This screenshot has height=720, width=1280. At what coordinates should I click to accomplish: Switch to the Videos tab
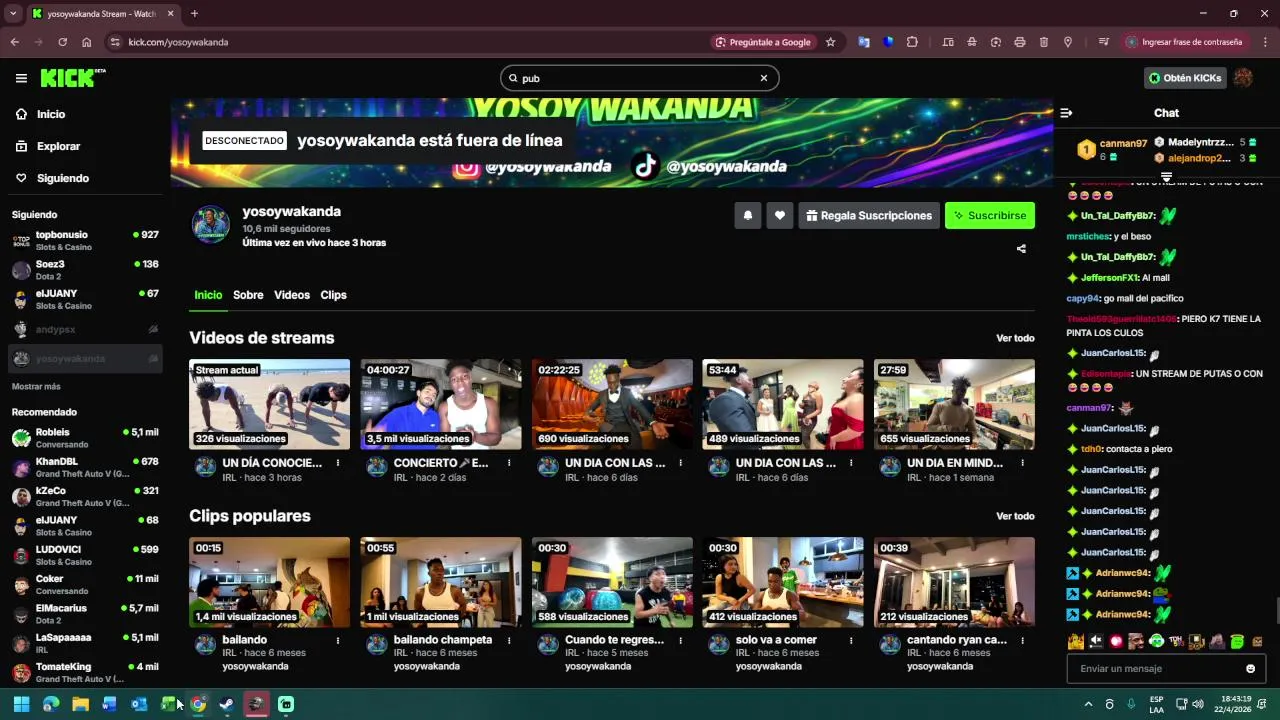pyautogui.click(x=292, y=295)
